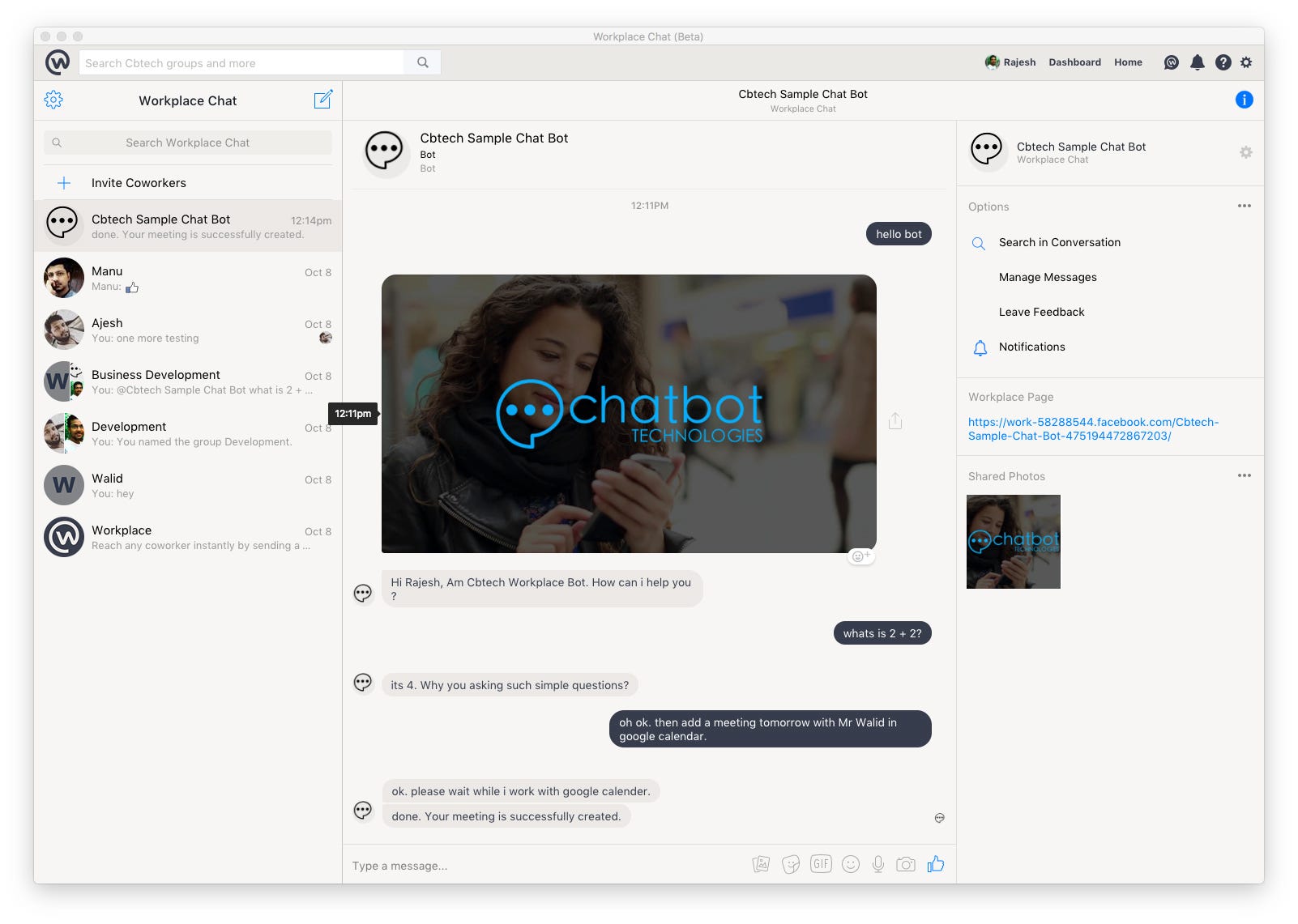
Task: Open the top bar settings gear
Action: point(1246,62)
